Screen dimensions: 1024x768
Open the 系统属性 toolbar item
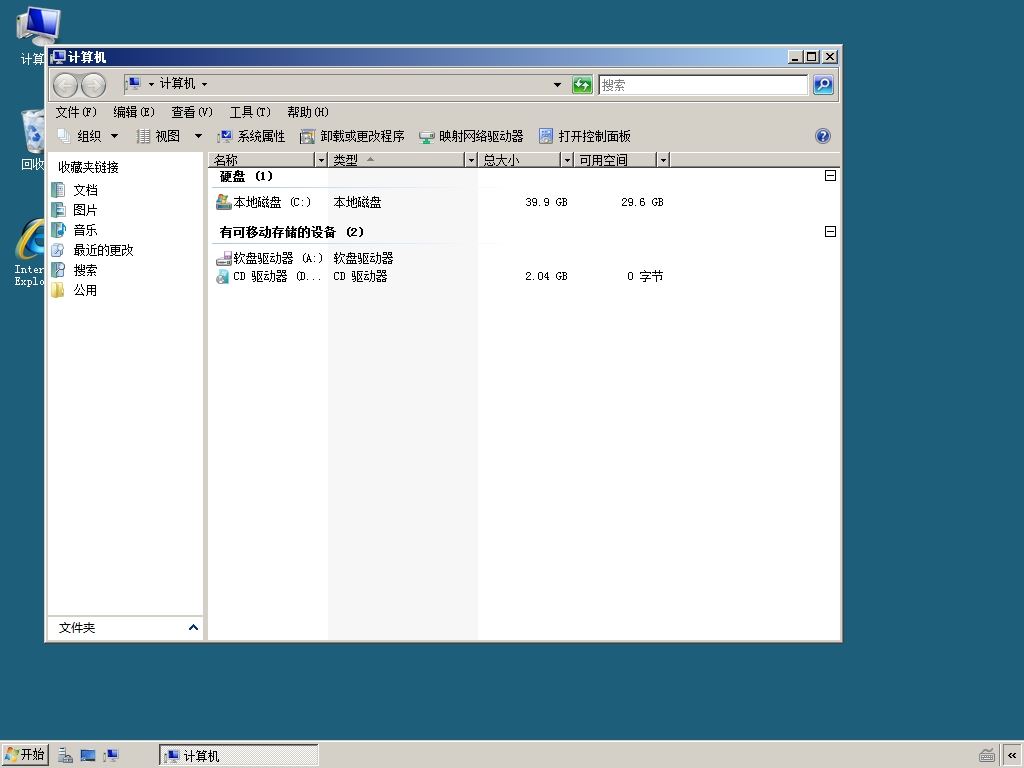pos(251,136)
